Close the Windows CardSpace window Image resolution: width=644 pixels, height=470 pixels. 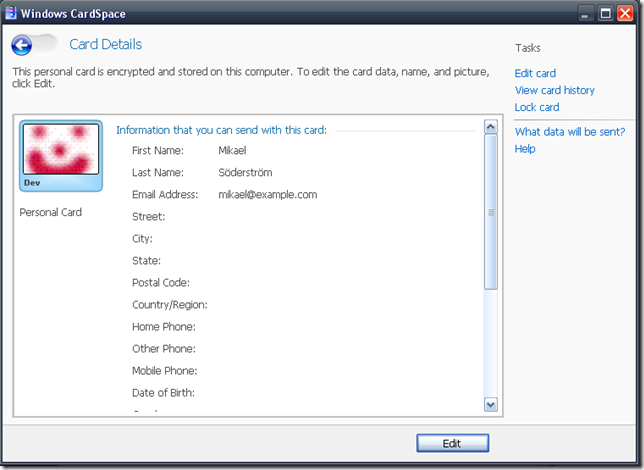(625, 13)
